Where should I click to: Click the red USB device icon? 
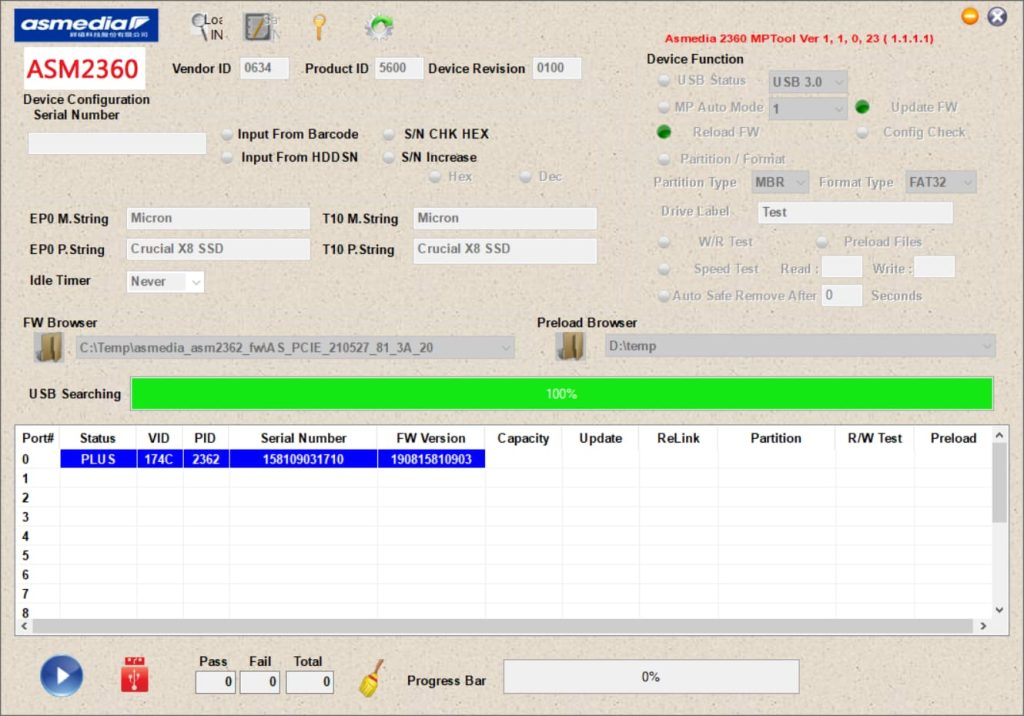click(x=134, y=675)
